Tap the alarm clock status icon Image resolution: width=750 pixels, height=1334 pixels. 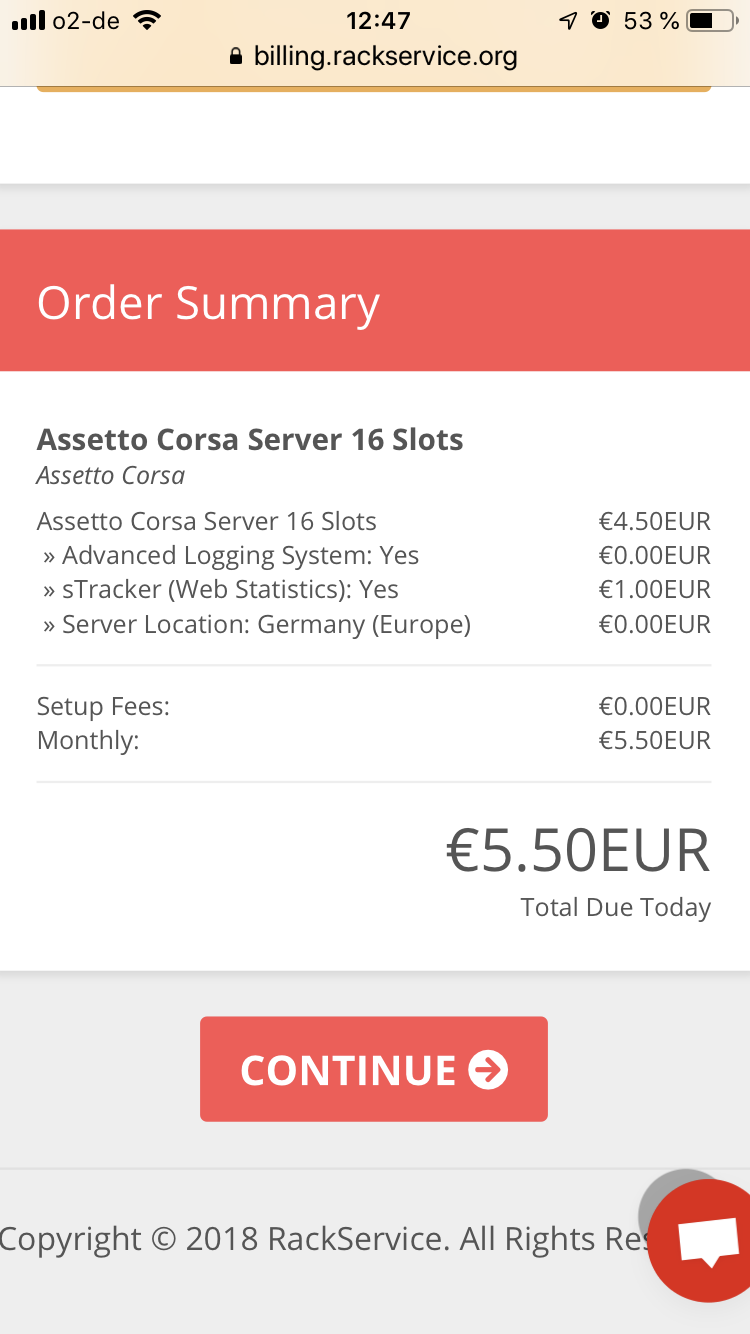click(x=600, y=20)
